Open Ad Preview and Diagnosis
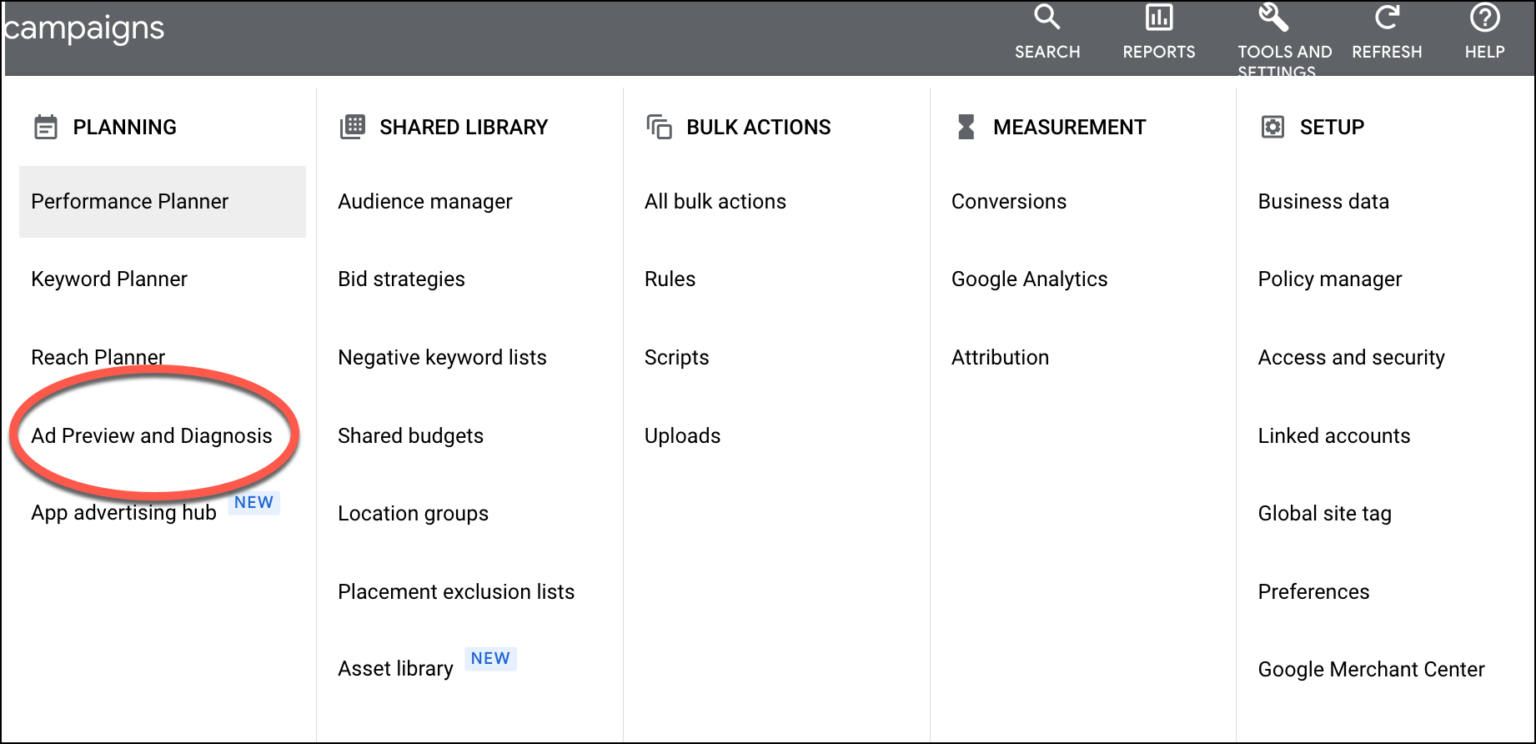The image size is (1536, 744). pos(152,435)
